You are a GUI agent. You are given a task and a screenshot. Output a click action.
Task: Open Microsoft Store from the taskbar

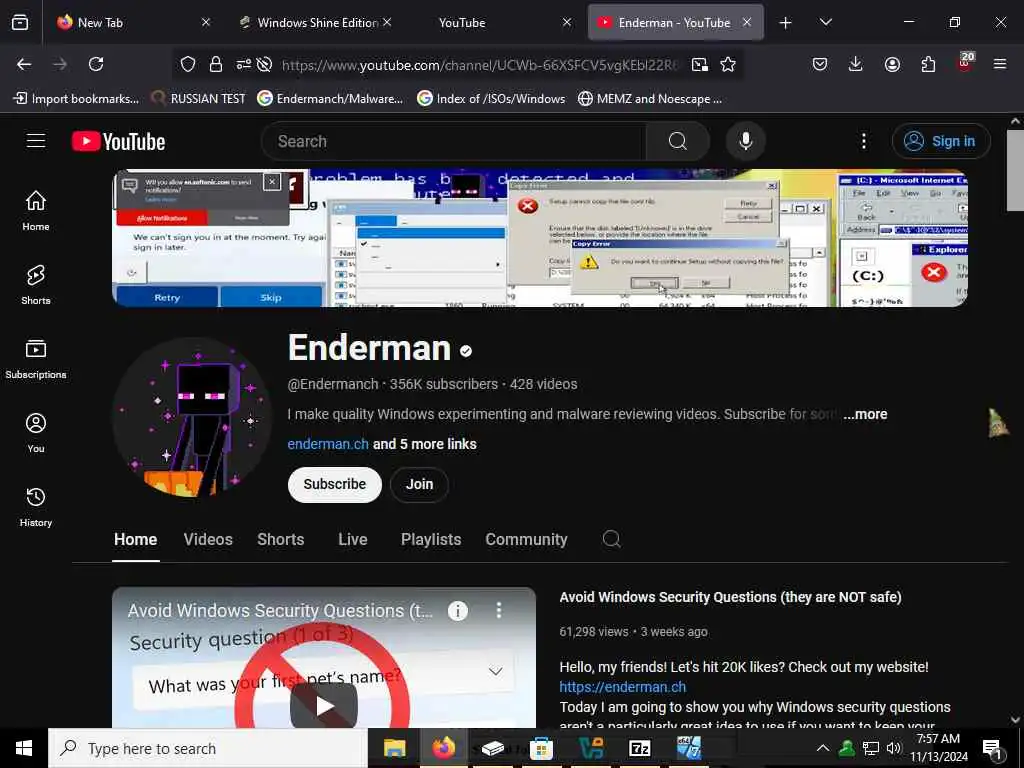coord(541,748)
